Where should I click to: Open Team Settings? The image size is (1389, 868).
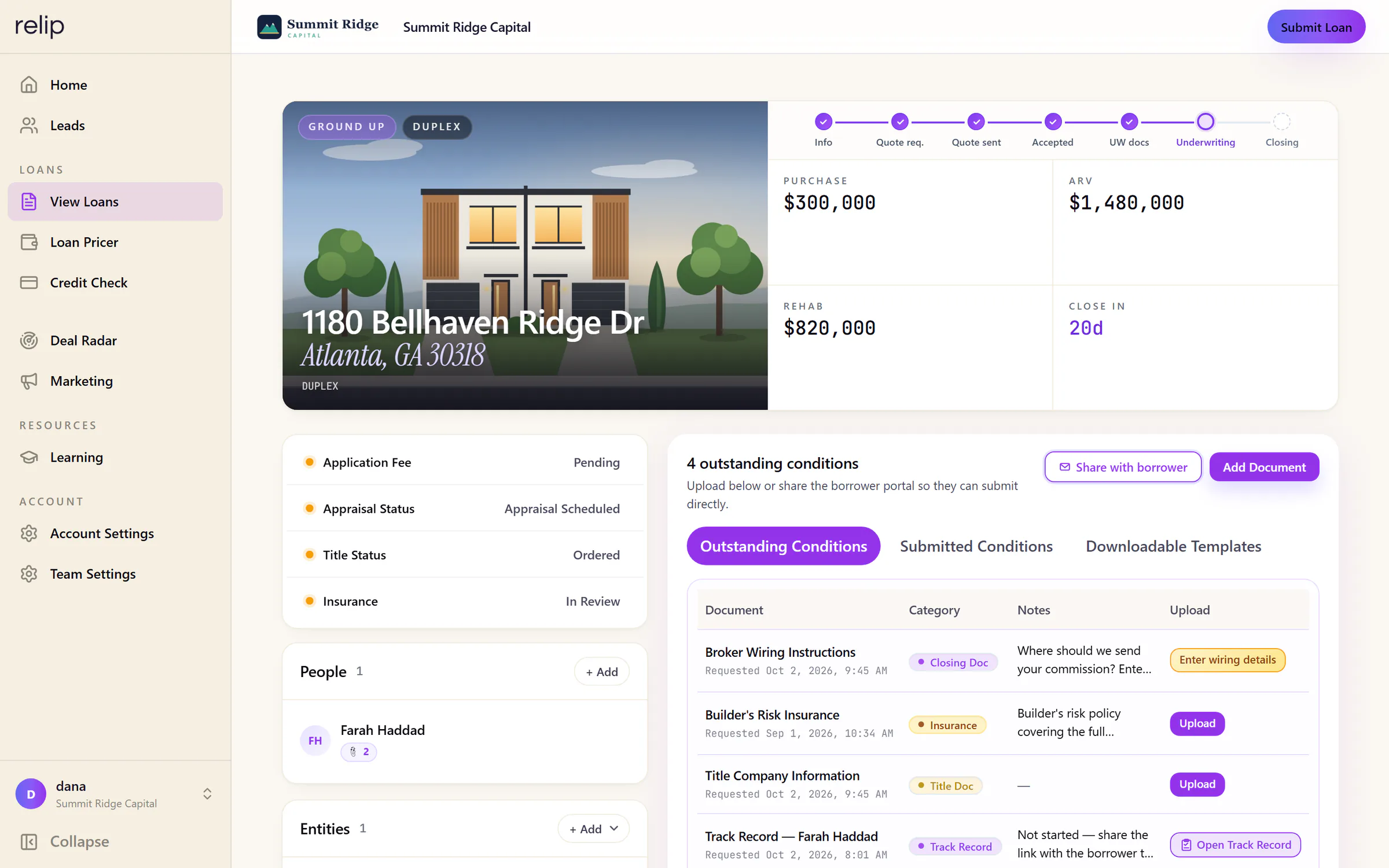click(x=115, y=573)
